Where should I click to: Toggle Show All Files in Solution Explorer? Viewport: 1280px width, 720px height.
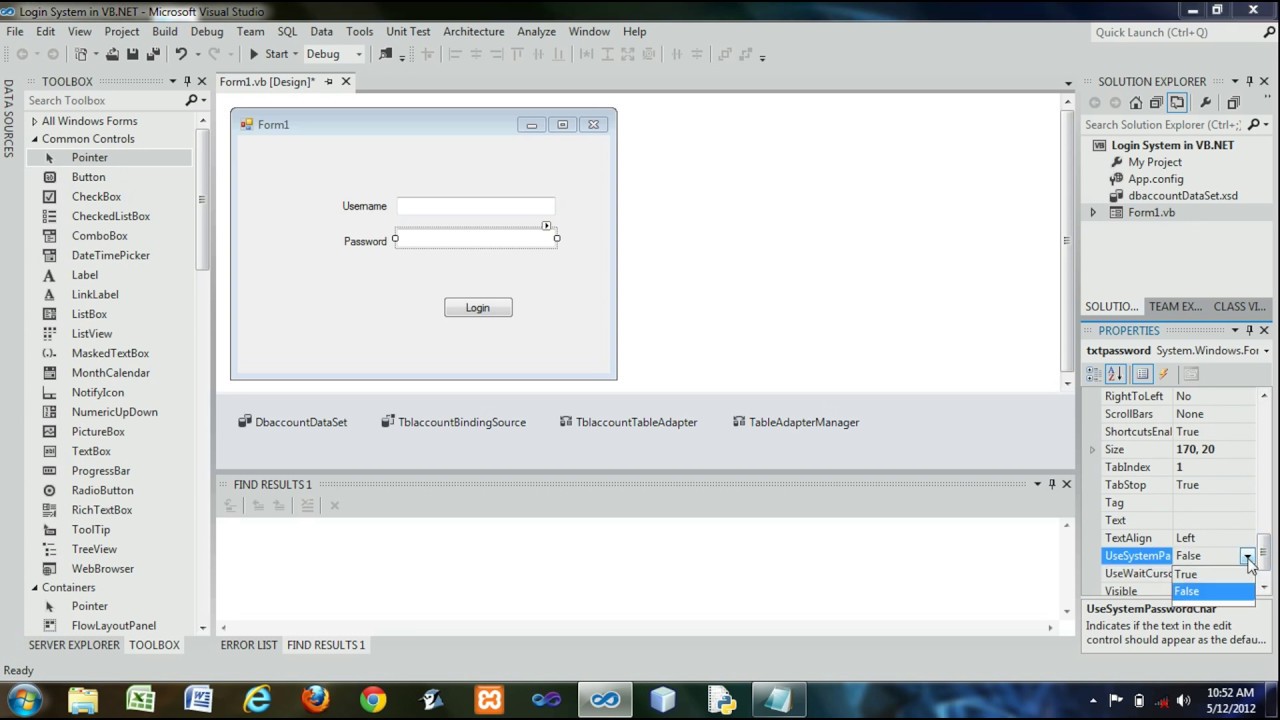click(x=1177, y=102)
